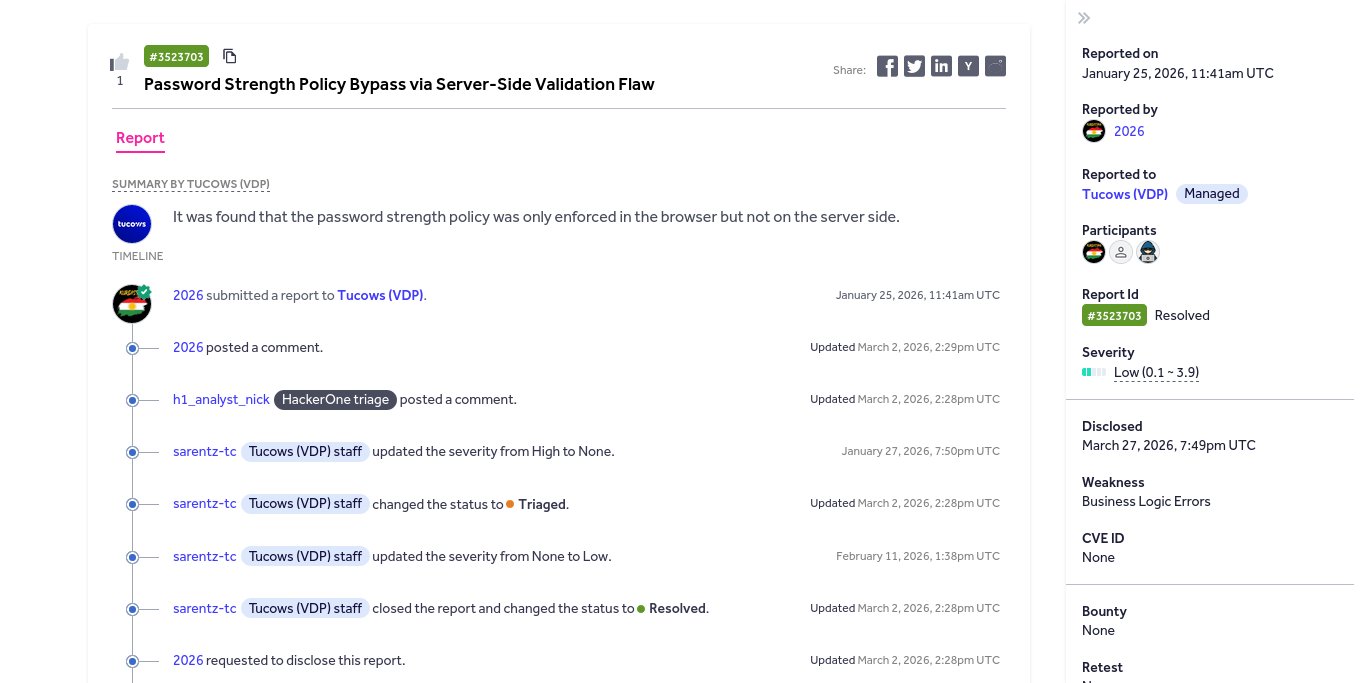Share report on Hacker News
Screen dimensions: 1366x683
click(x=968, y=66)
